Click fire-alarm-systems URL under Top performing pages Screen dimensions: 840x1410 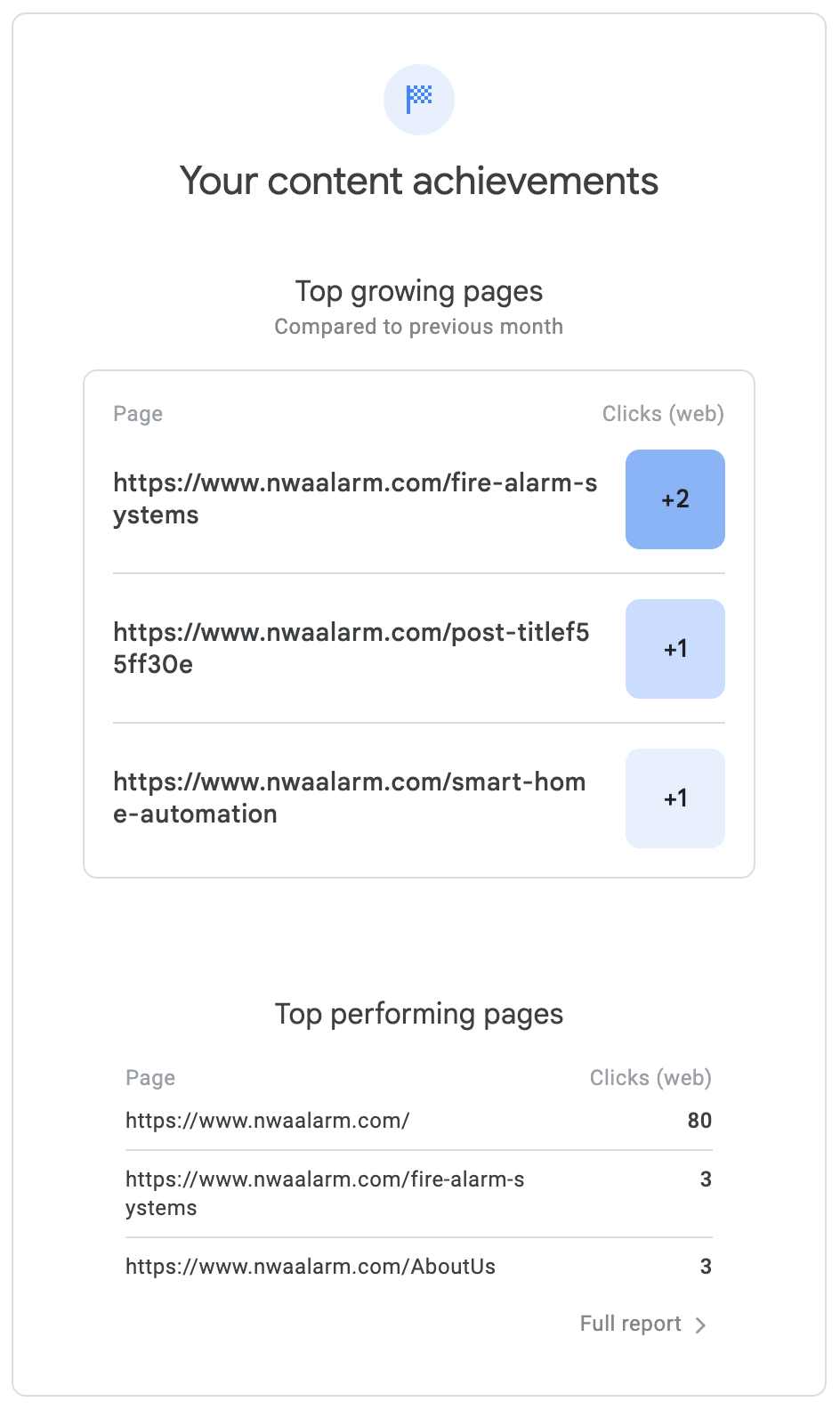[324, 1193]
